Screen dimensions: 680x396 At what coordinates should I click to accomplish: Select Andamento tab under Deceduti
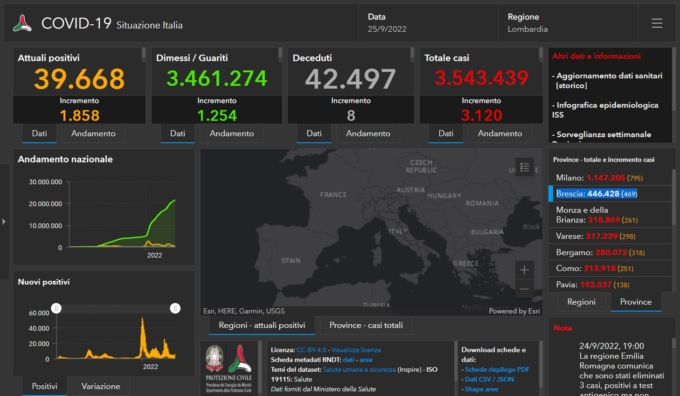point(368,134)
